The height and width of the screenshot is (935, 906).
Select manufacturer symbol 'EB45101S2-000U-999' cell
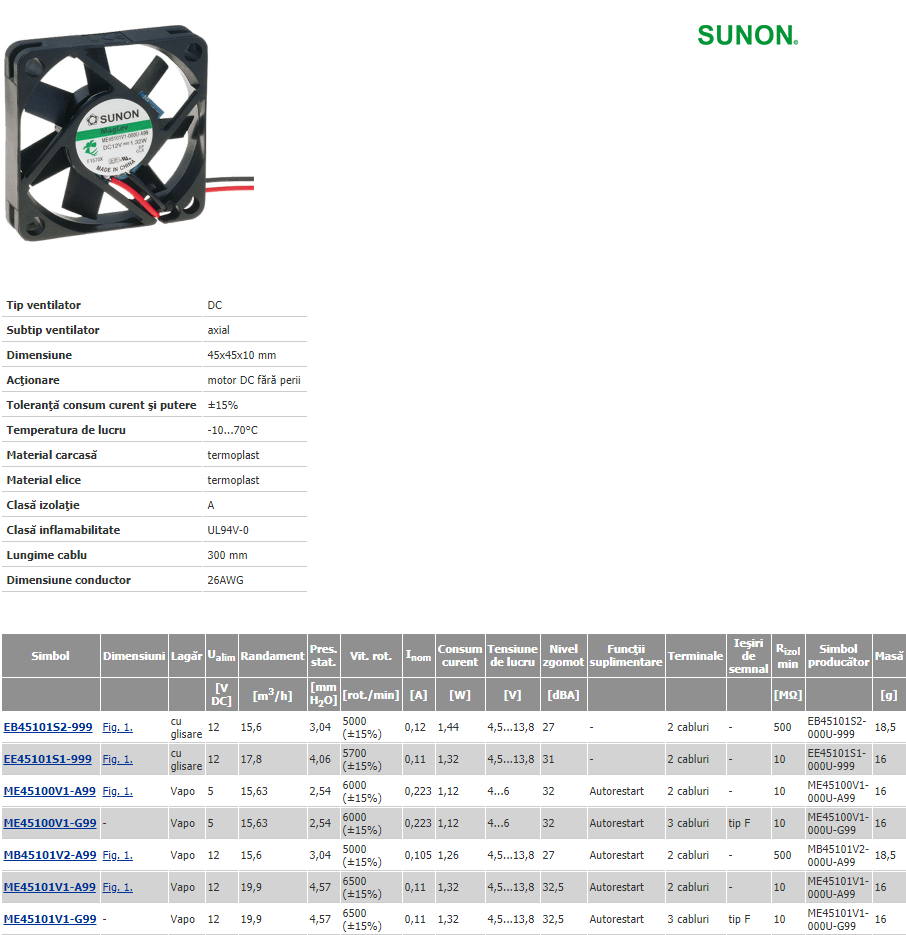837,727
